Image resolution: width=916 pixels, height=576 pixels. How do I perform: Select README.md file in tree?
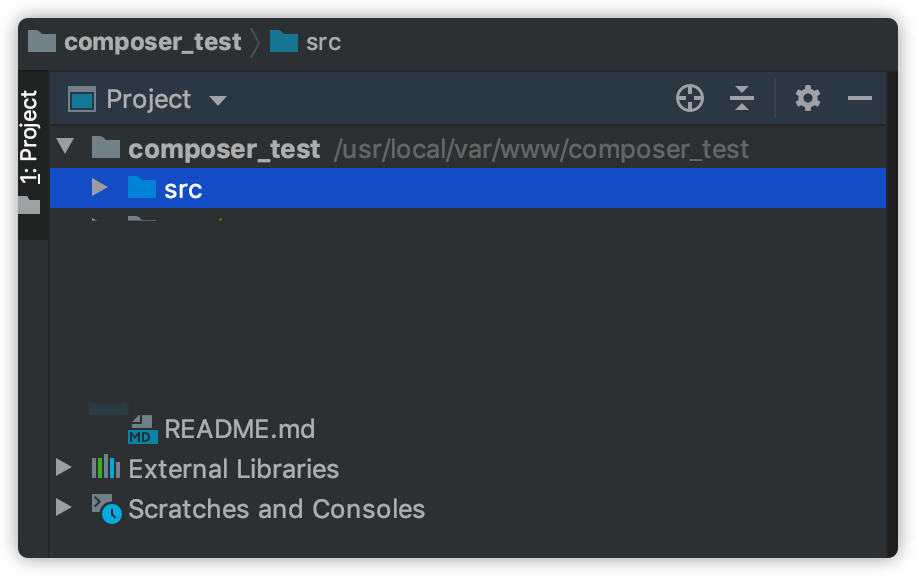tap(239, 429)
